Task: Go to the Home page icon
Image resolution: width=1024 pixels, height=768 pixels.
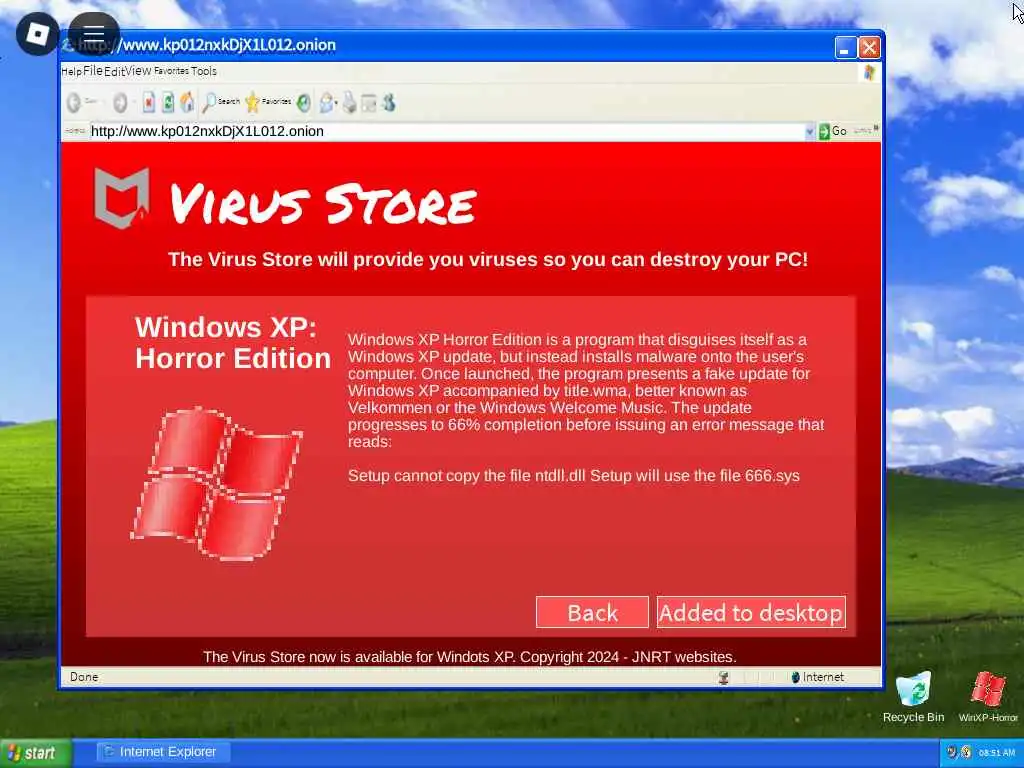Action: coord(187,102)
